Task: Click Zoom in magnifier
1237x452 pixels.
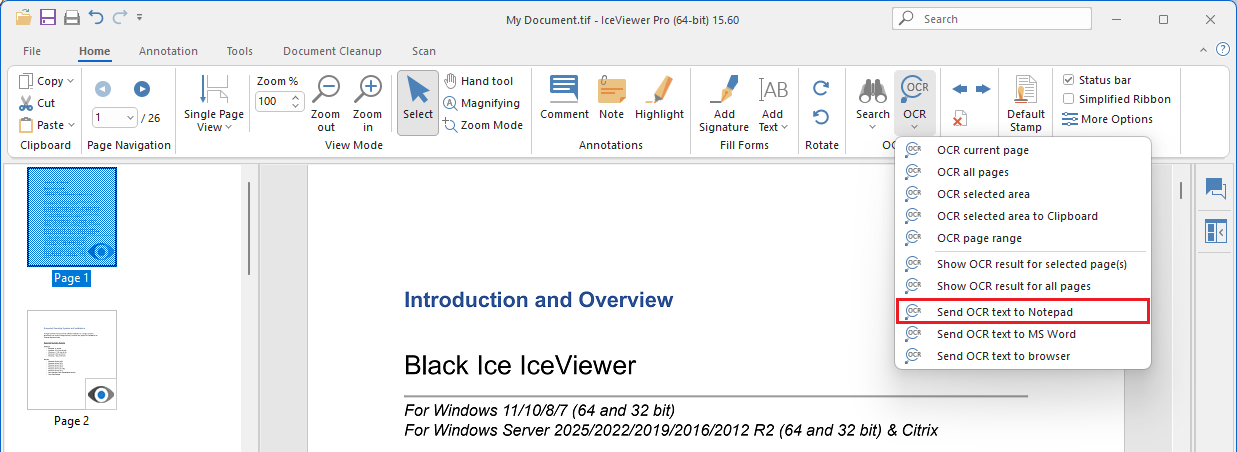Action: [368, 104]
